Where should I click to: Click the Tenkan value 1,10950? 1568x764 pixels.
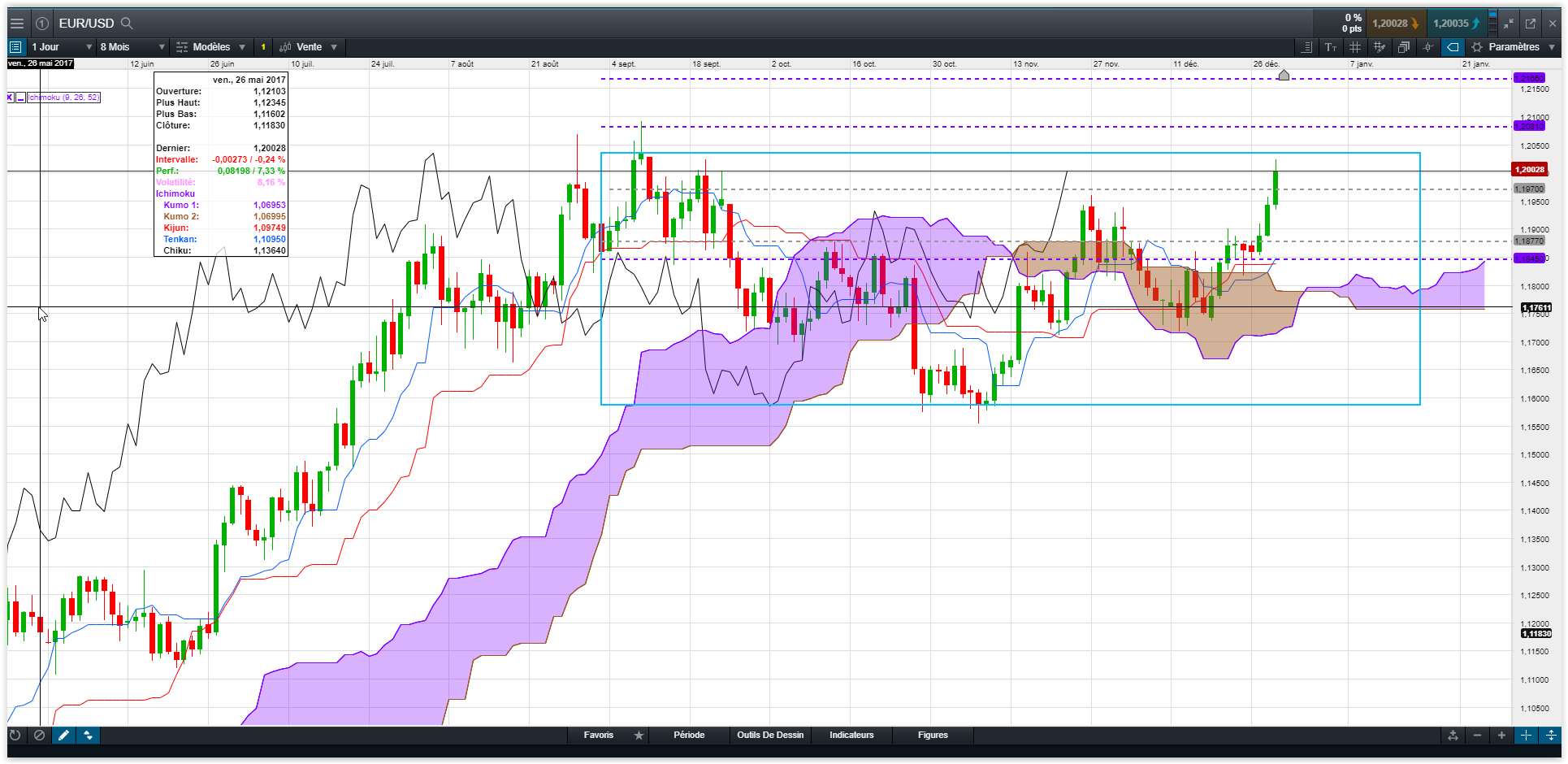270,240
